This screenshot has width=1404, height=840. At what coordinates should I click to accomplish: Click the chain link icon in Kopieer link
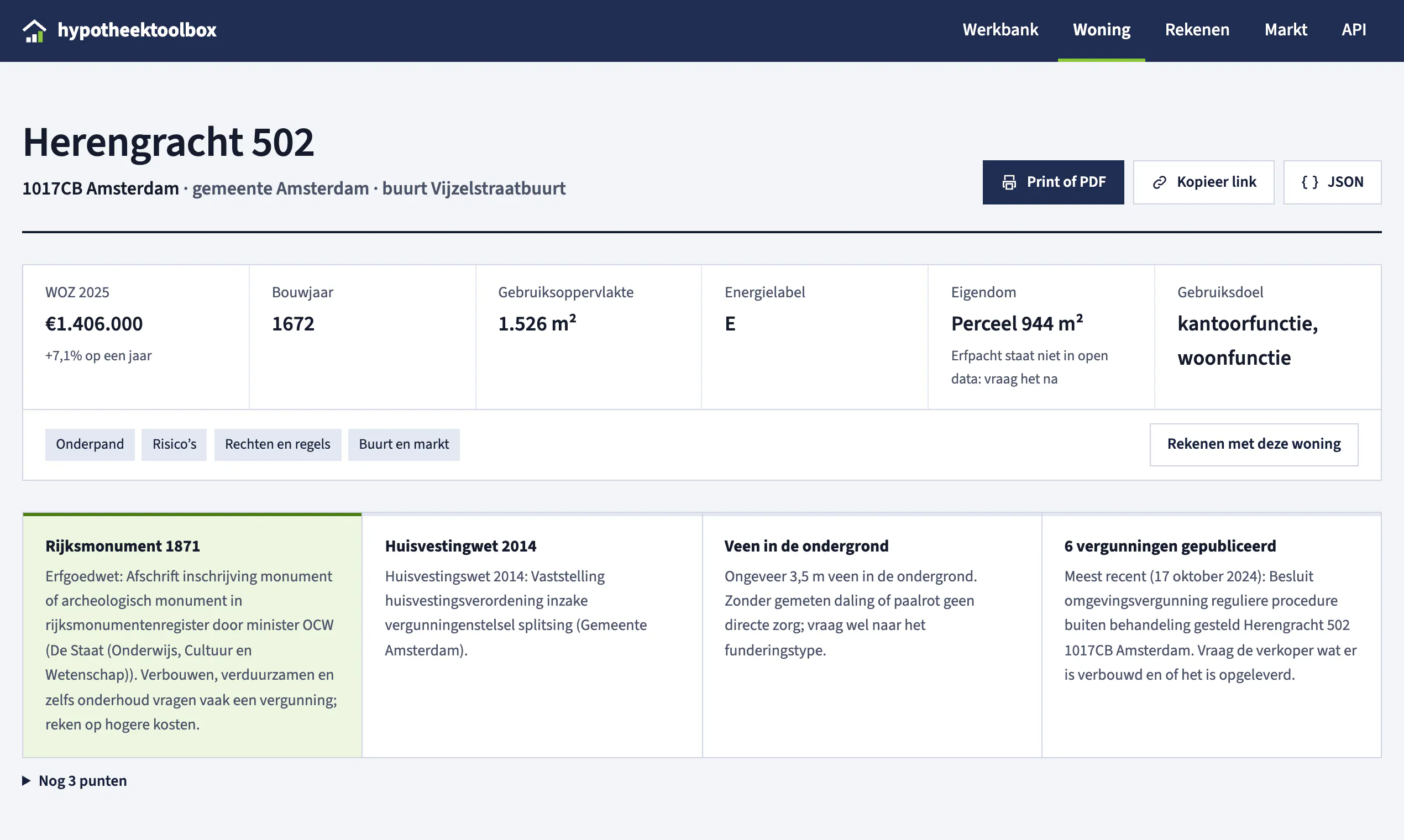(1160, 182)
